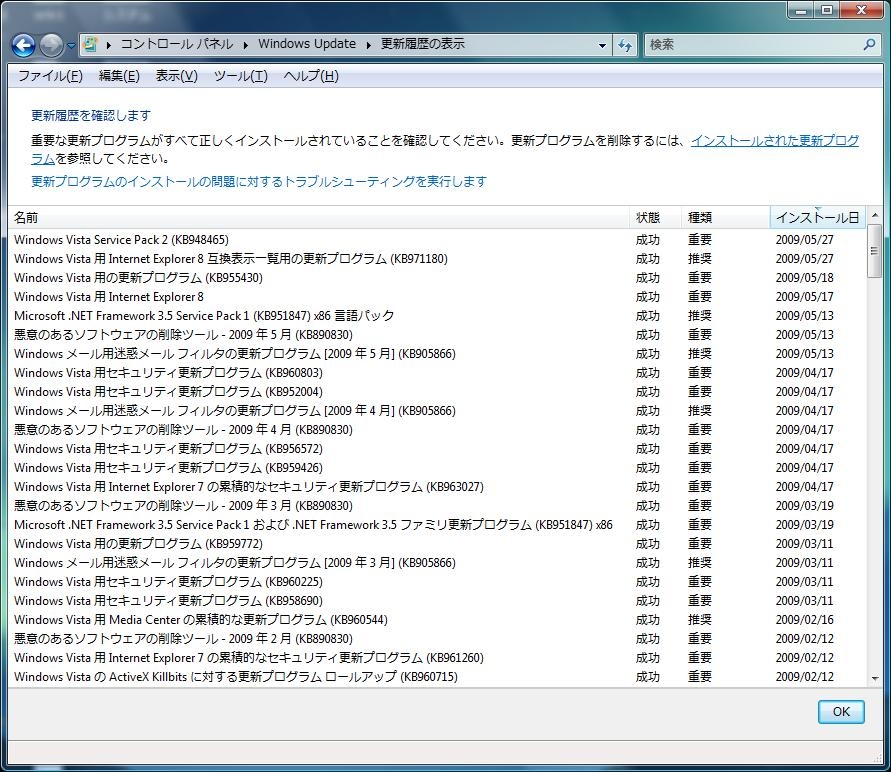Select the security update KB956572 row
Viewport: 891px width, 772px height.
pyautogui.click(x=436, y=449)
